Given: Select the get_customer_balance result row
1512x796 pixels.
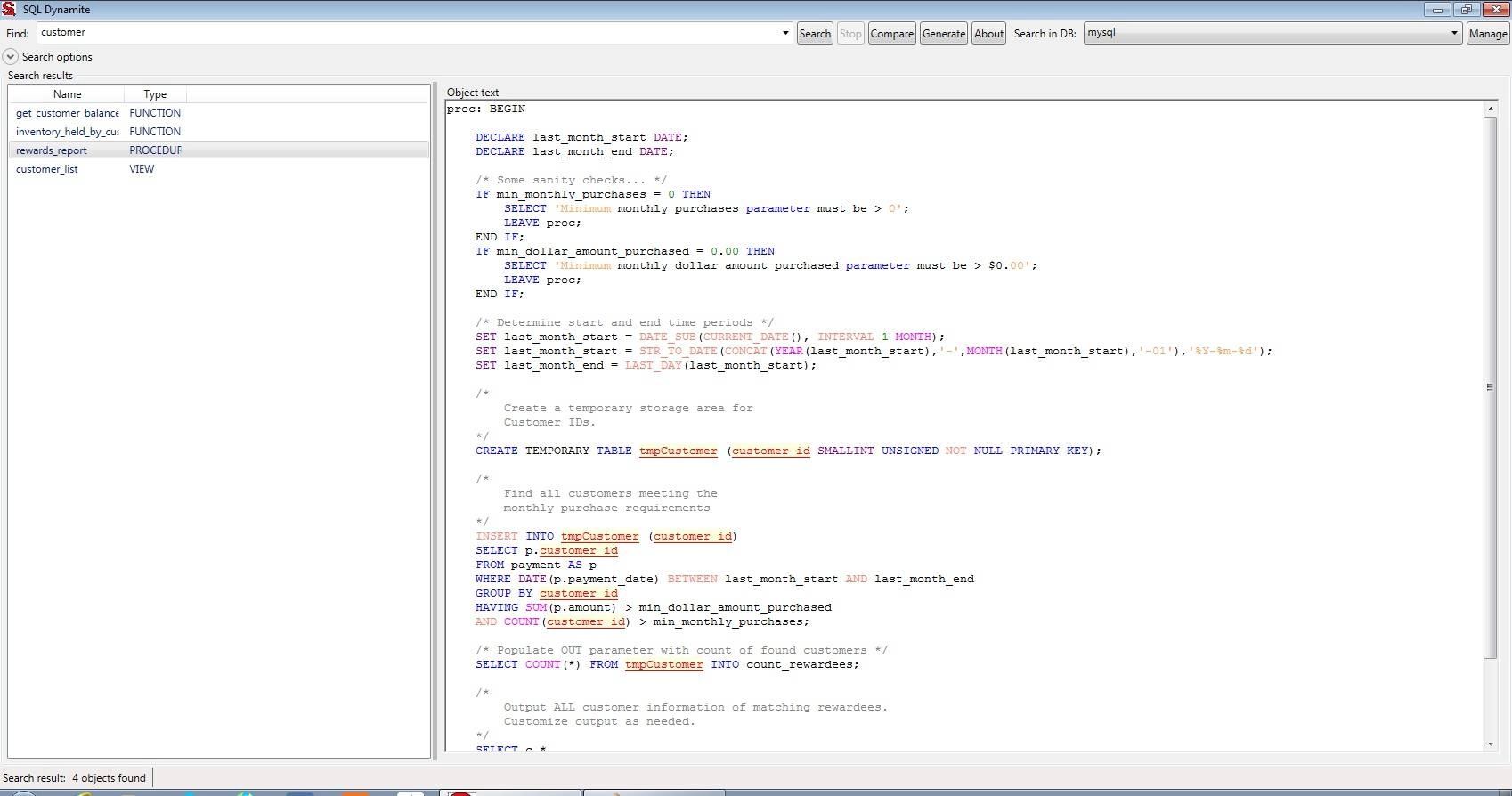Looking at the screenshot, I should point(219,113).
